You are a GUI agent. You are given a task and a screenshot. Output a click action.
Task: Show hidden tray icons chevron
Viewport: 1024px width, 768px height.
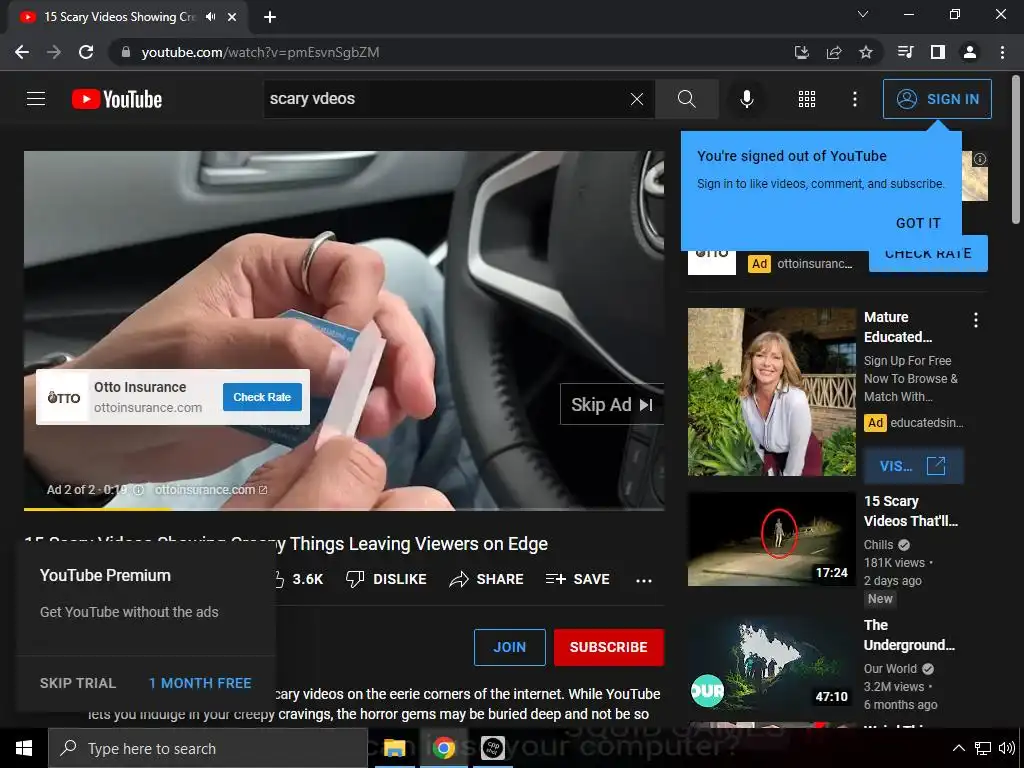pyautogui.click(x=958, y=748)
